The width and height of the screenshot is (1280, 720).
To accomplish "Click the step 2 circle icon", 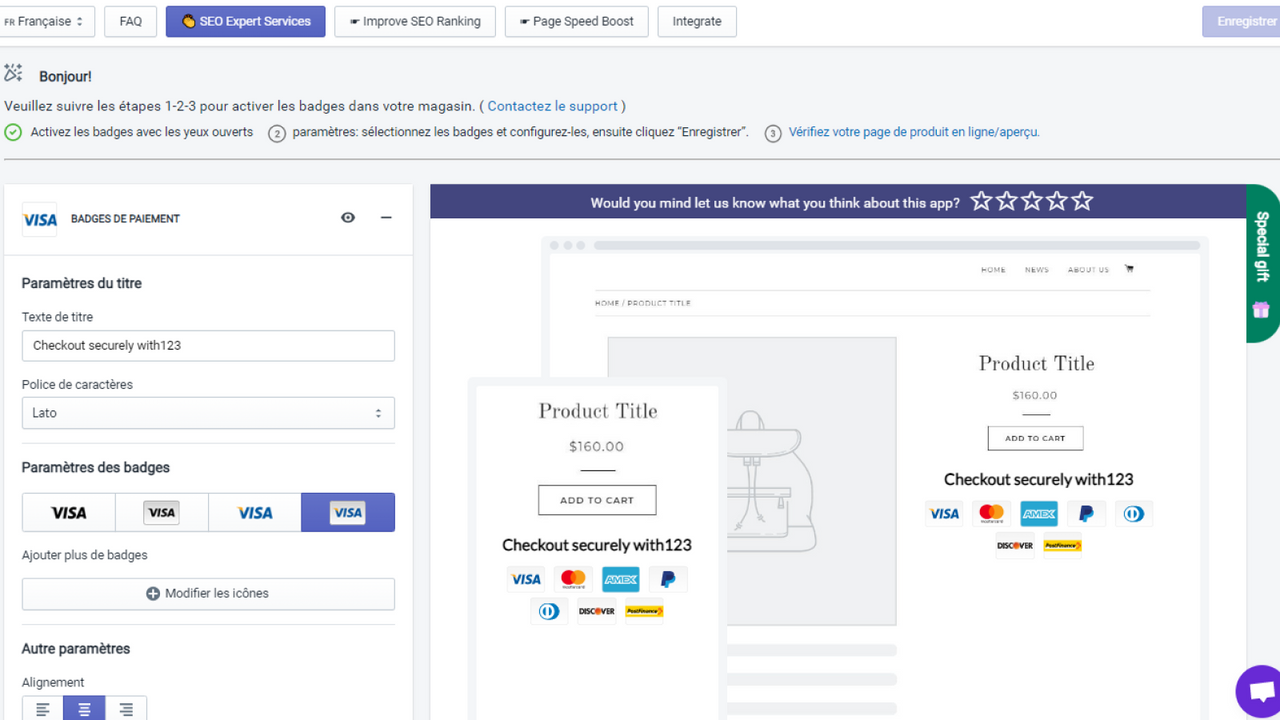I will point(277,134).
